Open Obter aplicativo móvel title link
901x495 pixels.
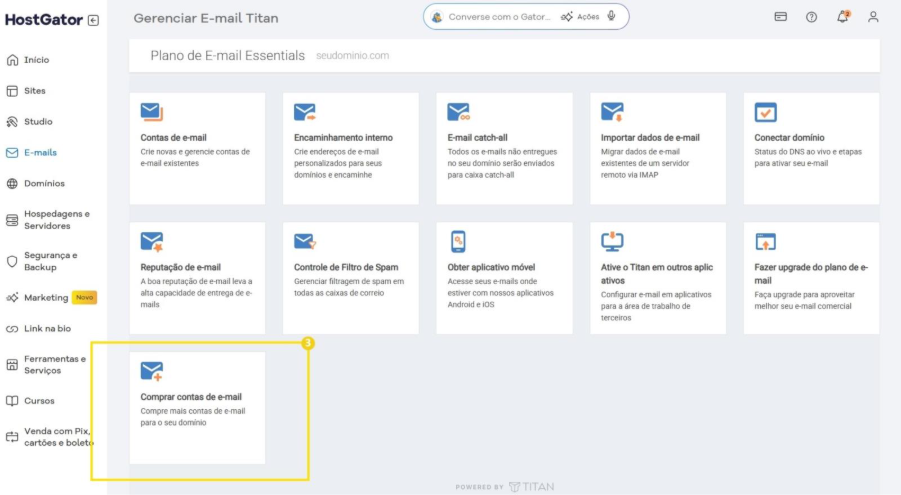(491, 267)
